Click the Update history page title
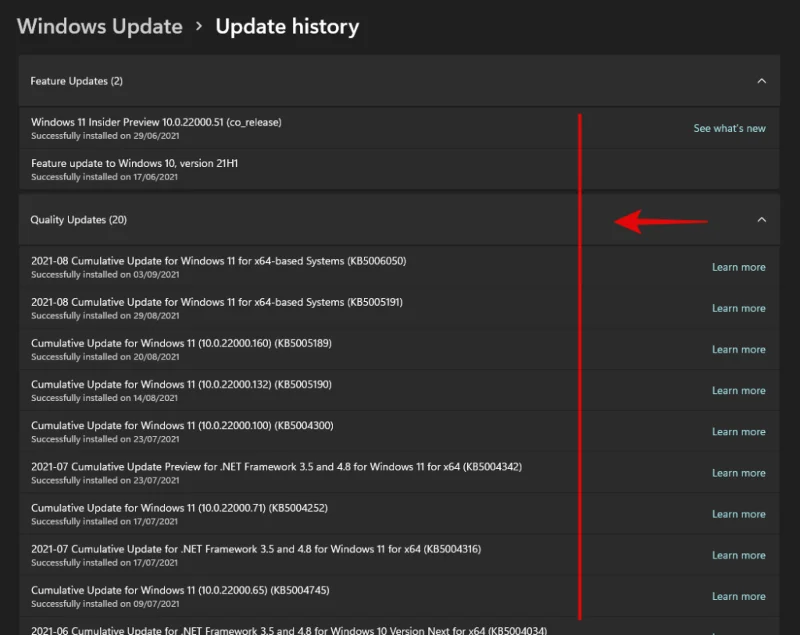Image resolution: width=800 pixels, height=635 pixels. click(x=287, y=27)
